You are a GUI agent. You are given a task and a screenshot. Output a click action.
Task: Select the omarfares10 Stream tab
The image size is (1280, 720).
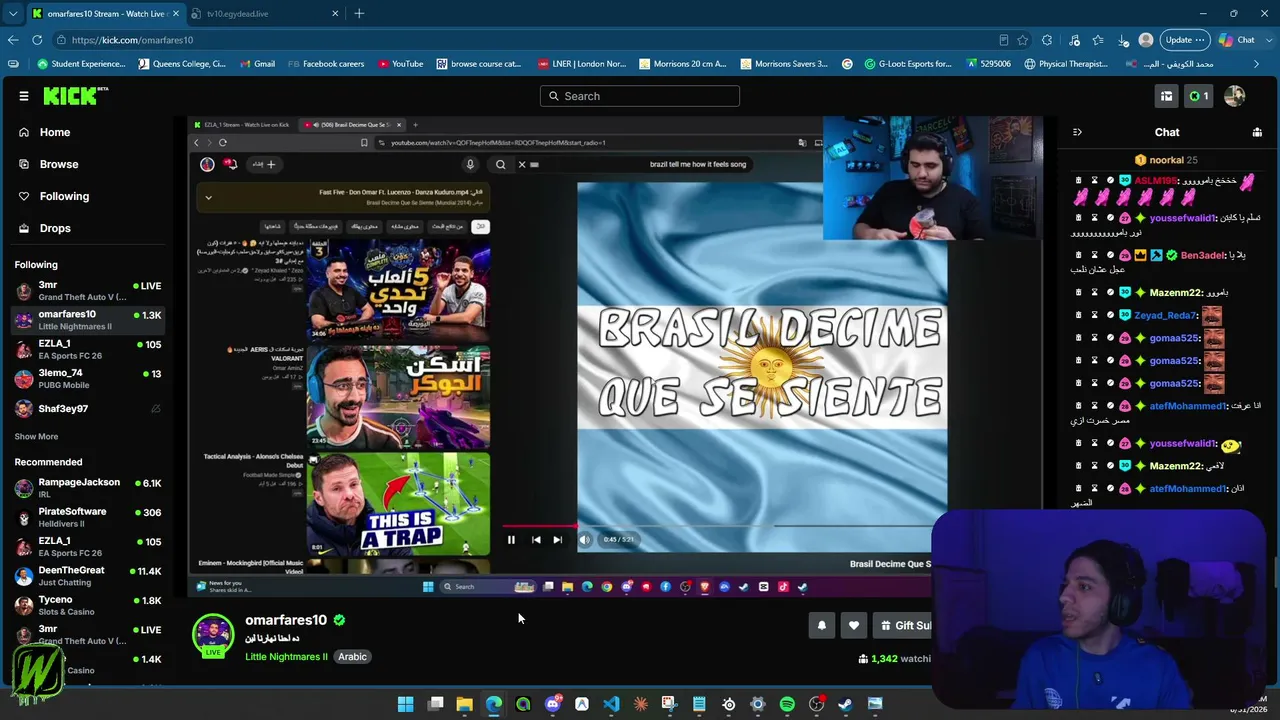(x=104, y=13)
